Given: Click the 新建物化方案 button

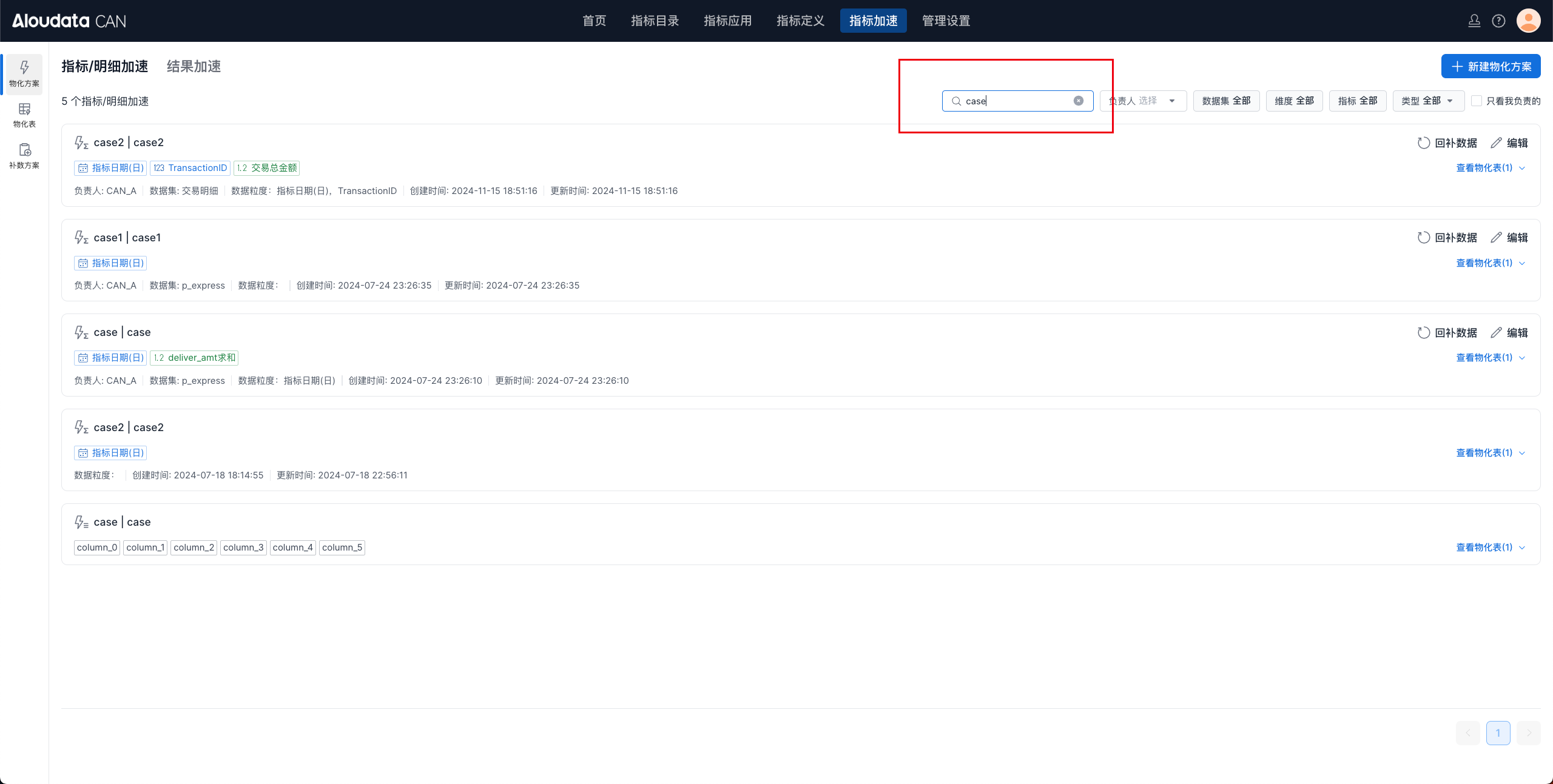Looking at the screenshot, I should [x=1491, y=66].
